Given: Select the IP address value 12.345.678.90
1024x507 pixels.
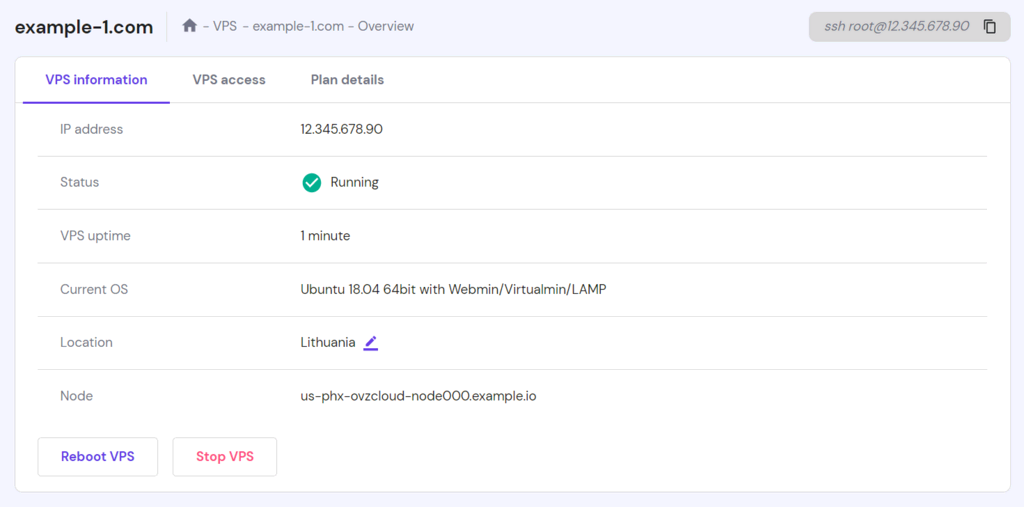Looking at the screenshot, I should pyautogui.click(x=342, y=129).
